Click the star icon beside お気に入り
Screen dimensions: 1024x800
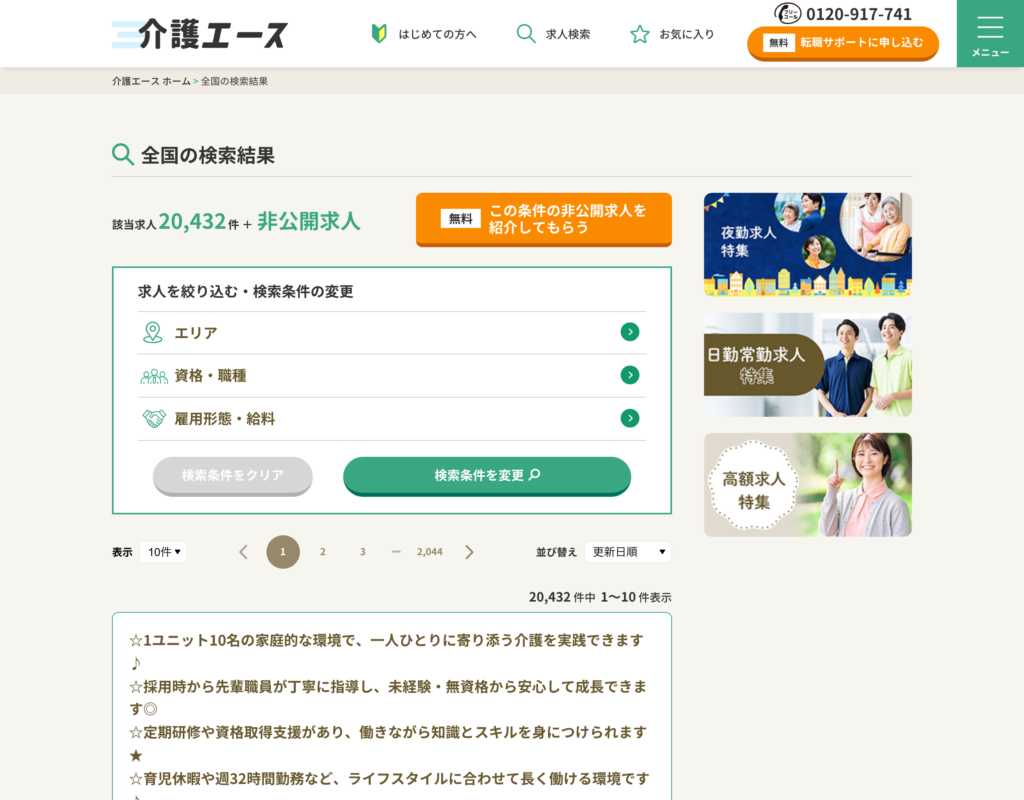coord(640,34)
